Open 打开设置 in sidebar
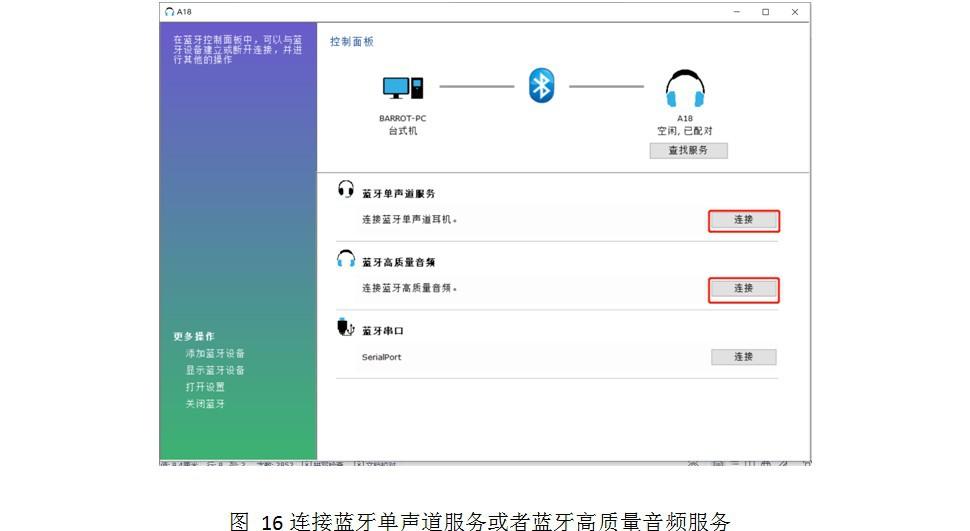The width and height of the screenshot is (970, 531). [205, 387]
